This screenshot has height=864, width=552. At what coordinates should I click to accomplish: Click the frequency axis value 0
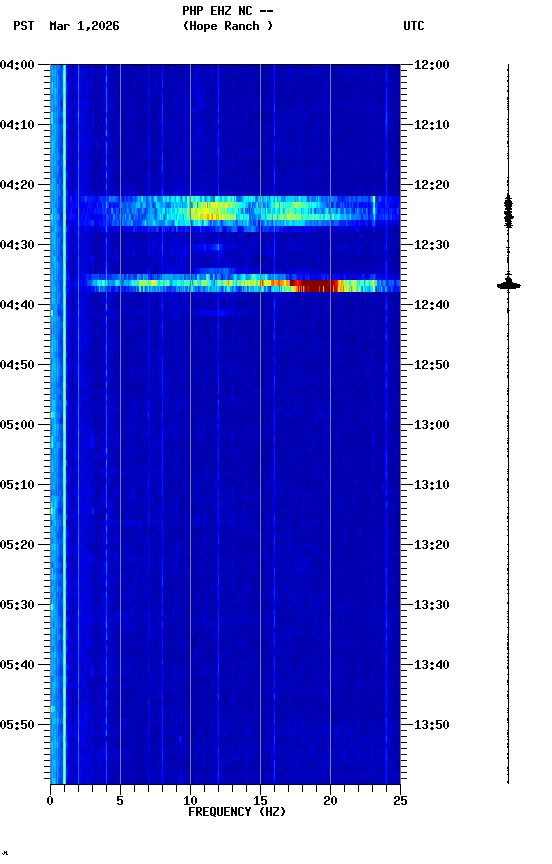click(50, 801)
